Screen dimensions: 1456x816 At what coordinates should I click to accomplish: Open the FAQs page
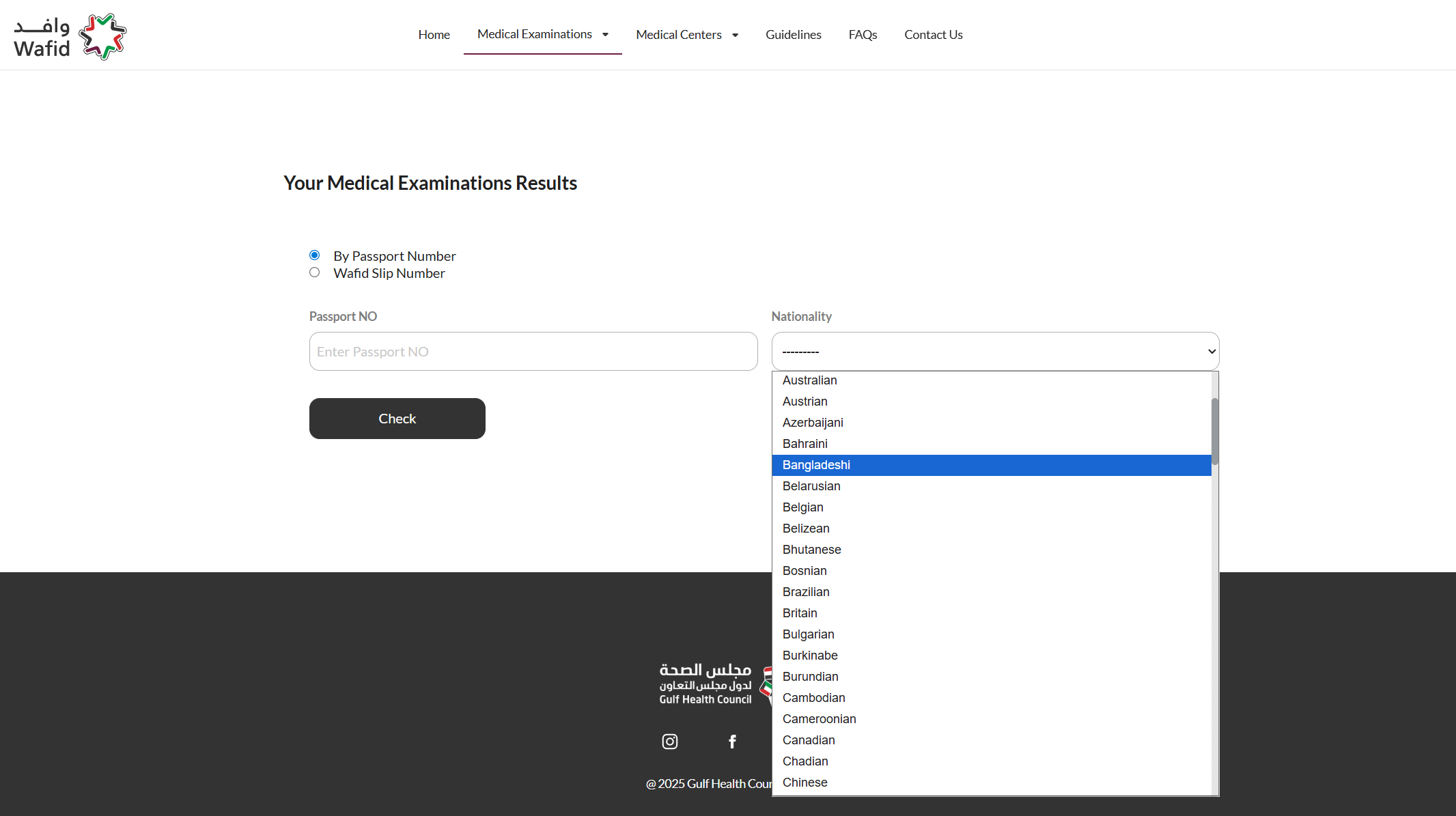click(862, 35)
